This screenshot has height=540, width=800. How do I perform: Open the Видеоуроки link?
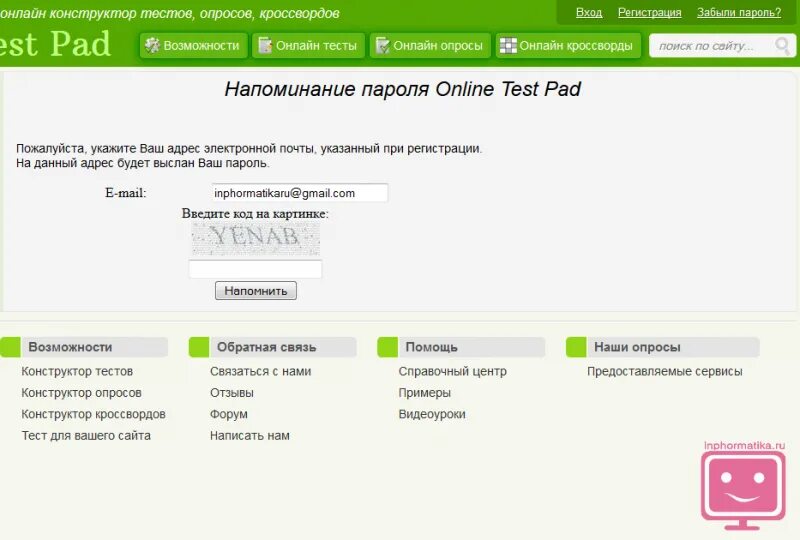point(432,414)
